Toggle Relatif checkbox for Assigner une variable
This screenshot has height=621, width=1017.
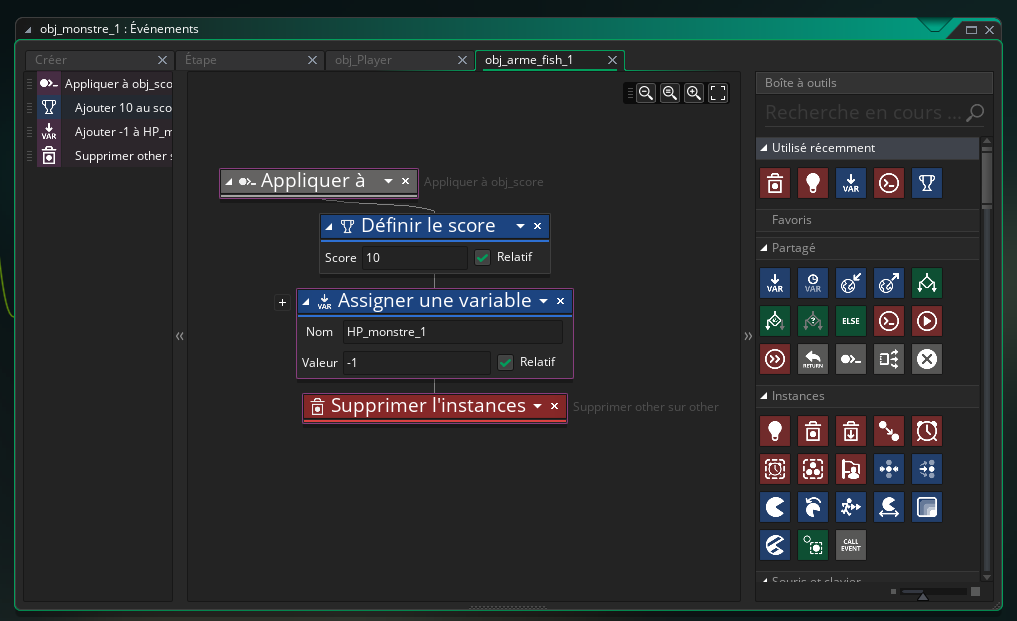pos(505,362)
